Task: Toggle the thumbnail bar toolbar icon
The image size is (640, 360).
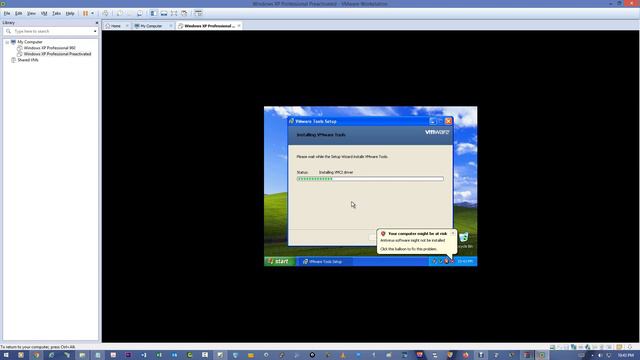Action: tap(164, 13)
